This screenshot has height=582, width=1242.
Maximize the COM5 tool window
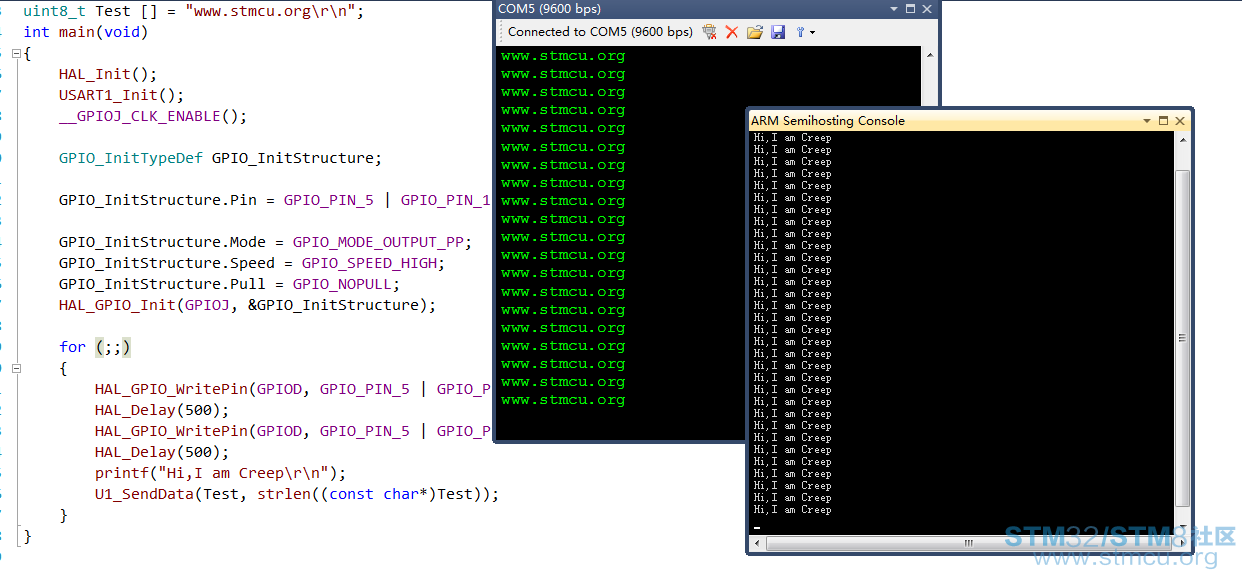(911, 9)
